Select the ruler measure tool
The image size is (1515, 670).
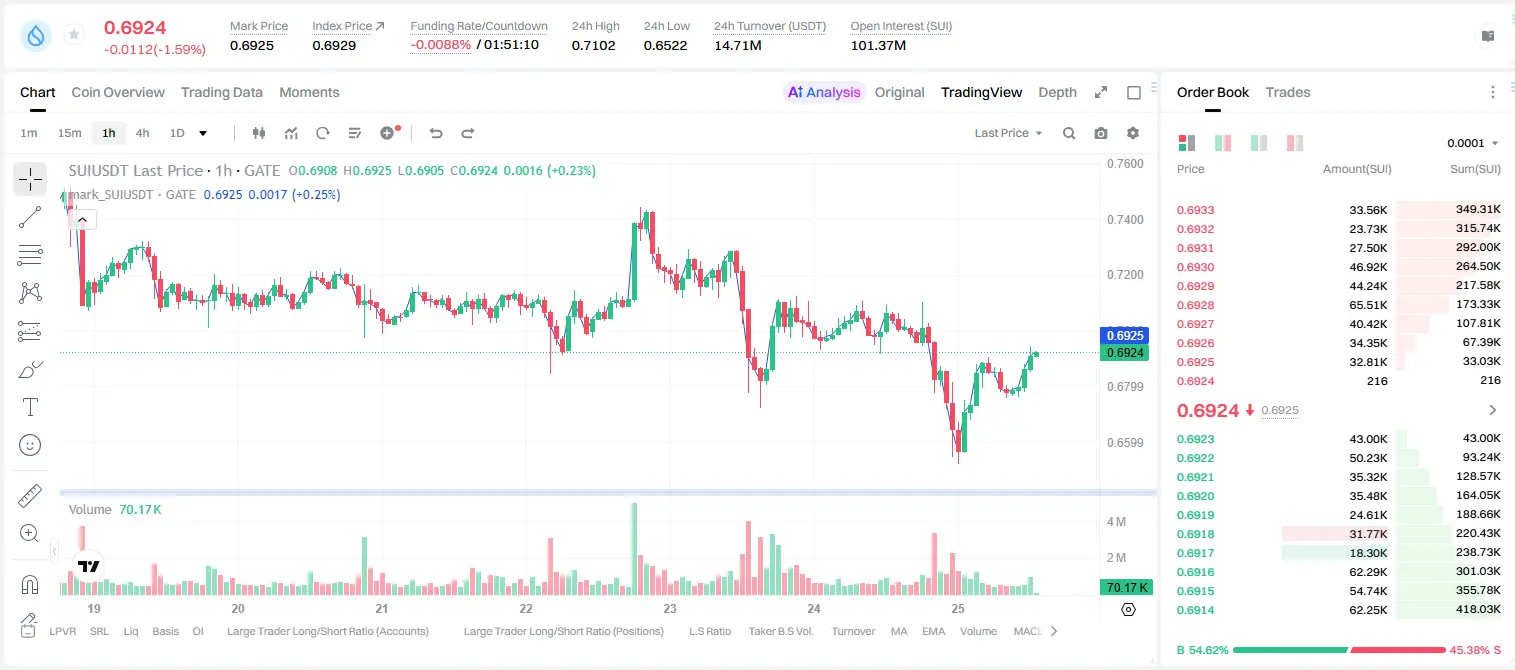coord(30,495)
